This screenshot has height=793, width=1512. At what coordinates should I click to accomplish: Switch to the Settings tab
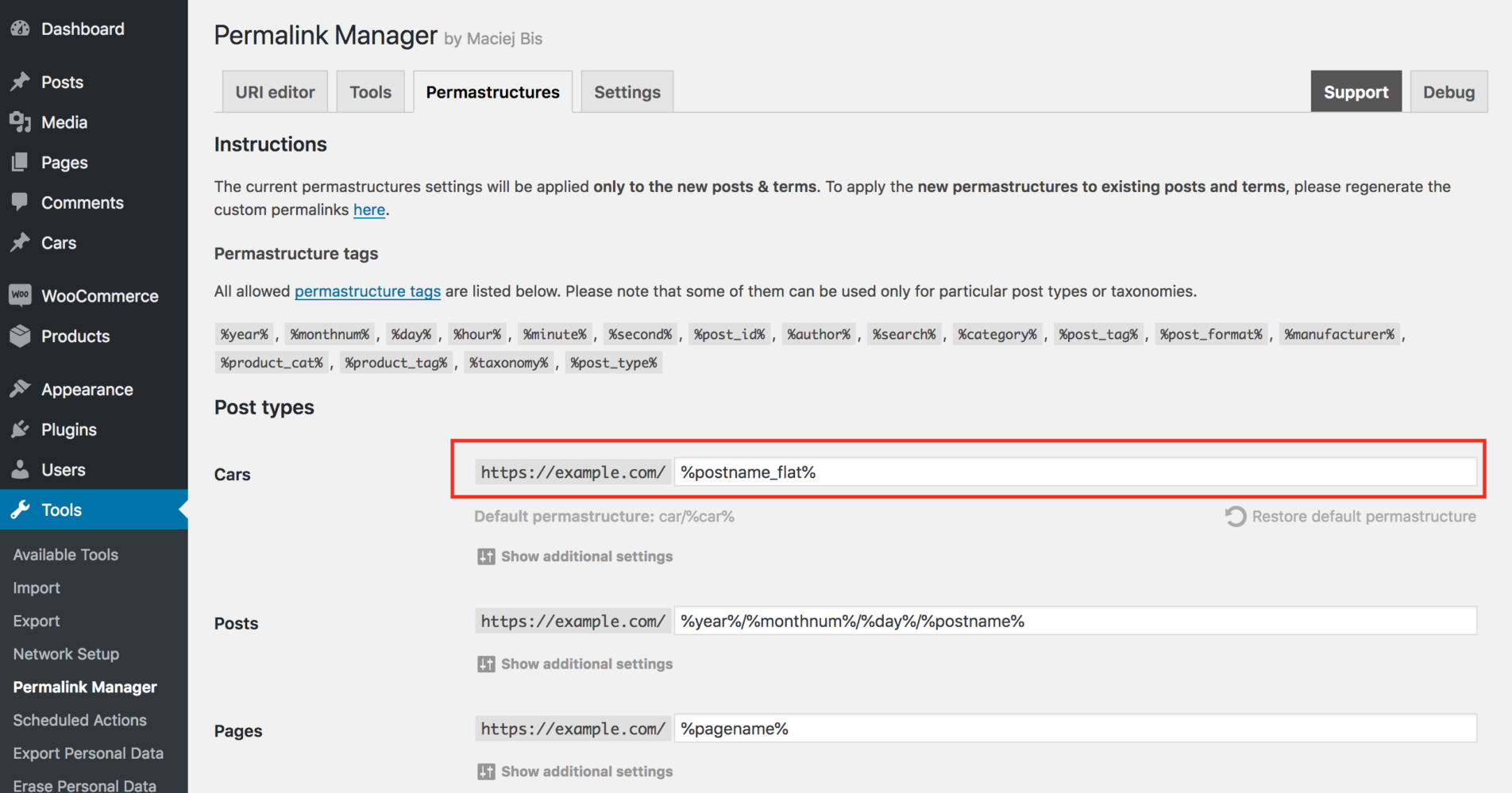tap(627, 91)
